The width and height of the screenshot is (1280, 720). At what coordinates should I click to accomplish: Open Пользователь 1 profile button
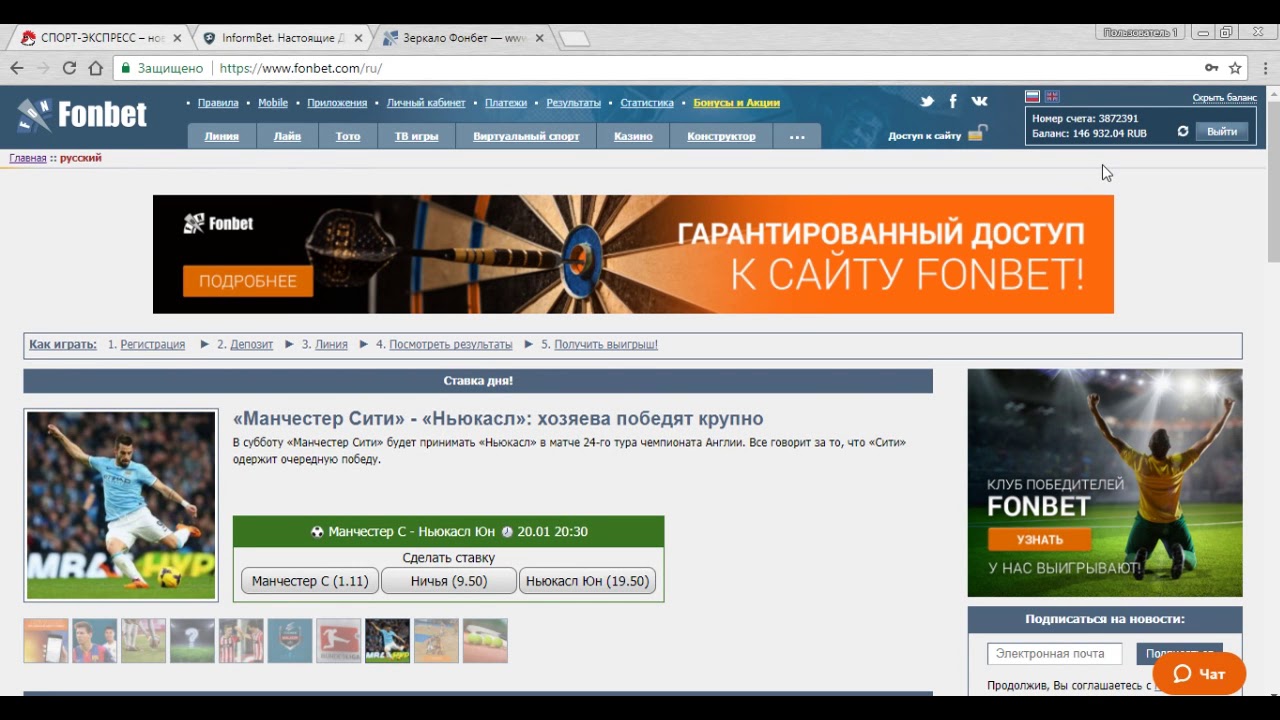click(1140, 33)
